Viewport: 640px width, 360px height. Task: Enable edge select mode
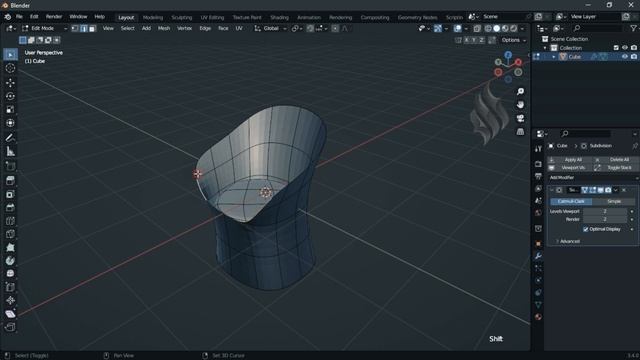[84, 29]
